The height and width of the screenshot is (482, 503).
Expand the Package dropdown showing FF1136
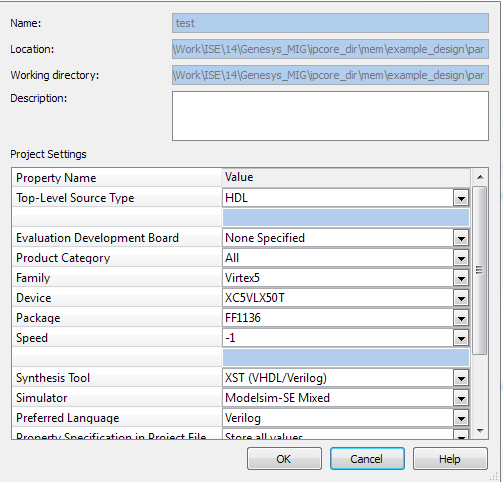coord(461,318)
